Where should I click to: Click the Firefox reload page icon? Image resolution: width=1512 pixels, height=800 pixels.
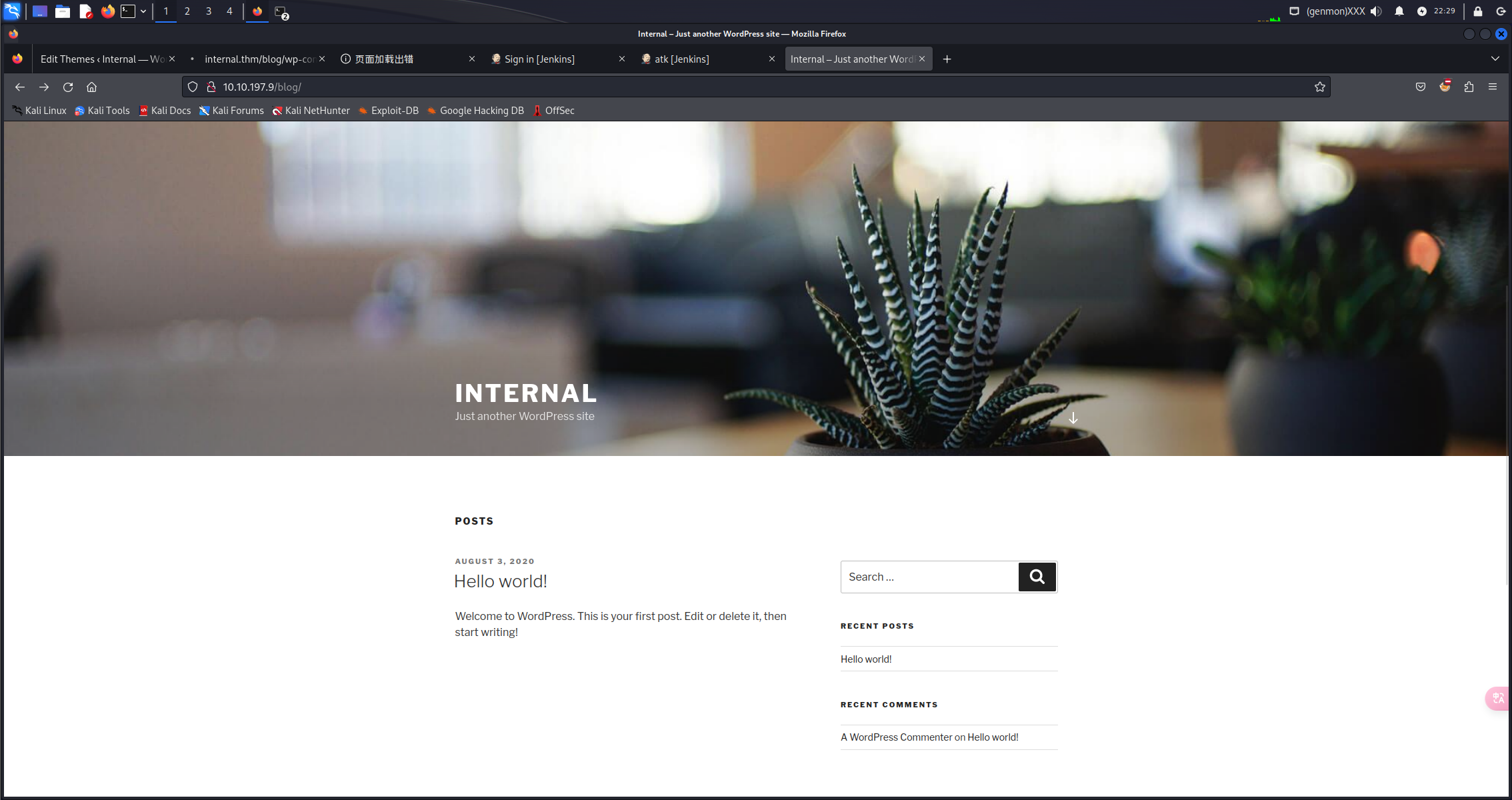click(x=68, y=87)
